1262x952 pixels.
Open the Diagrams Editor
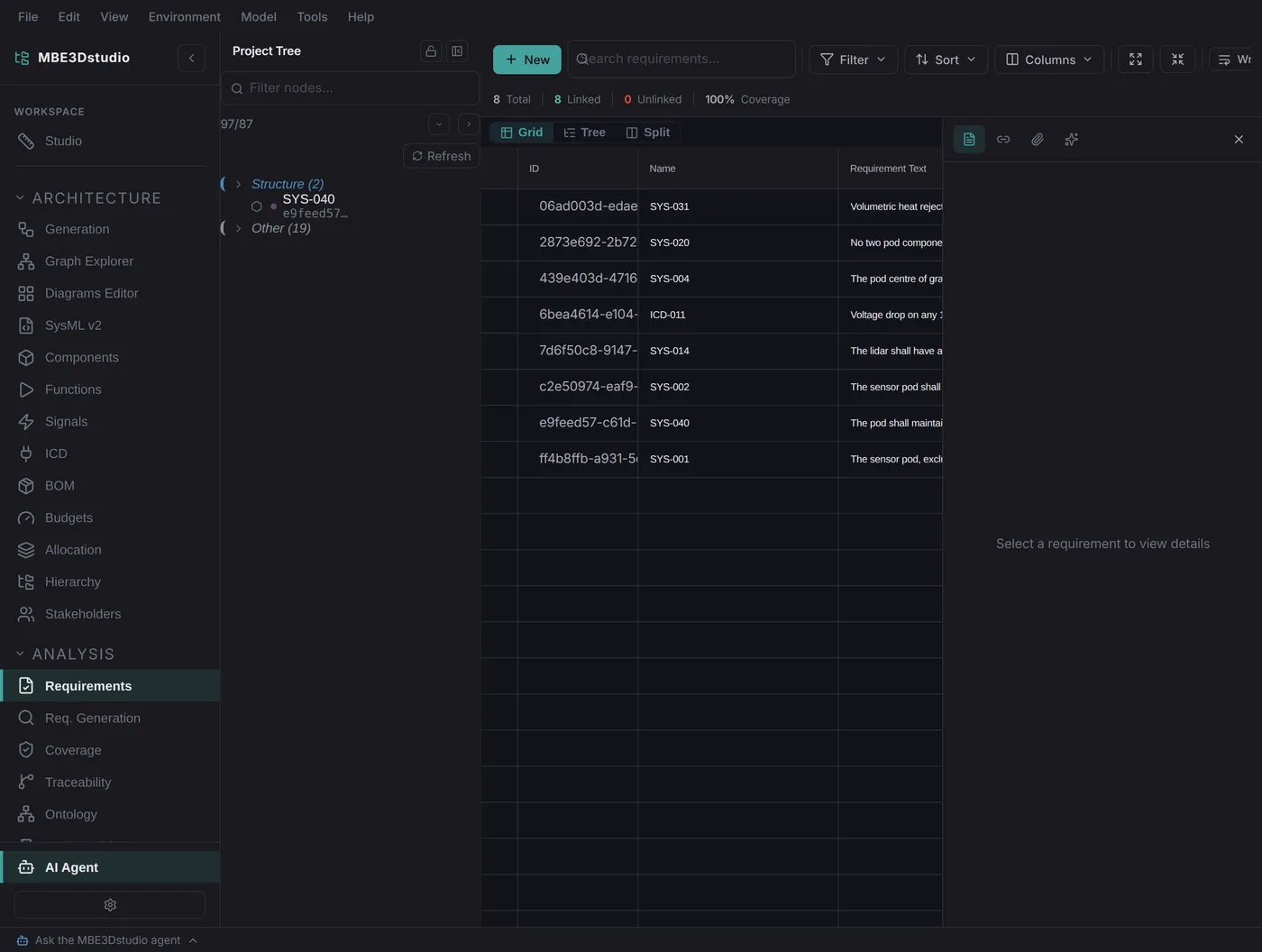coord(110,293)
